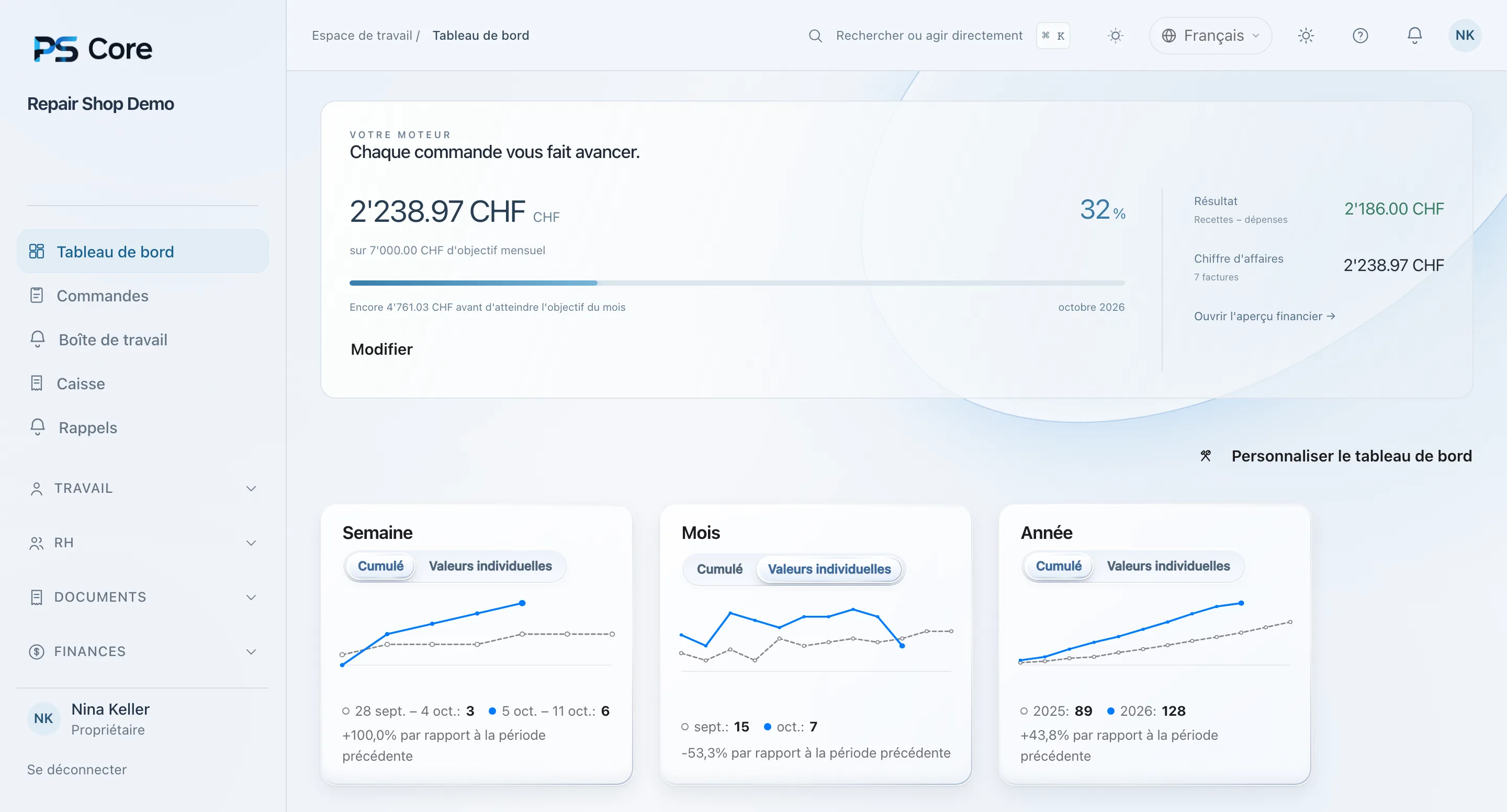Click the monthly goal progress bar
Screen dimensions: 1507x812
(x=737, y=283)
